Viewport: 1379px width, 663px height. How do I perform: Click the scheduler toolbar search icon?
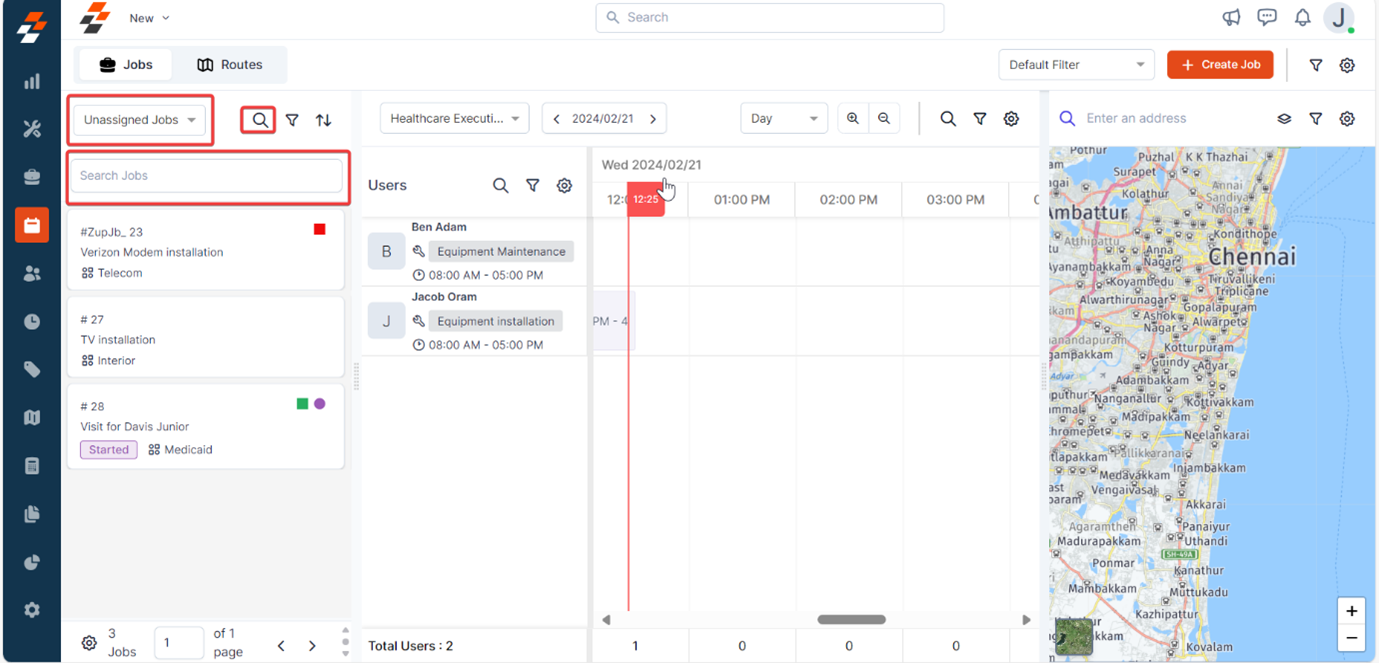[x=948, y=118]
